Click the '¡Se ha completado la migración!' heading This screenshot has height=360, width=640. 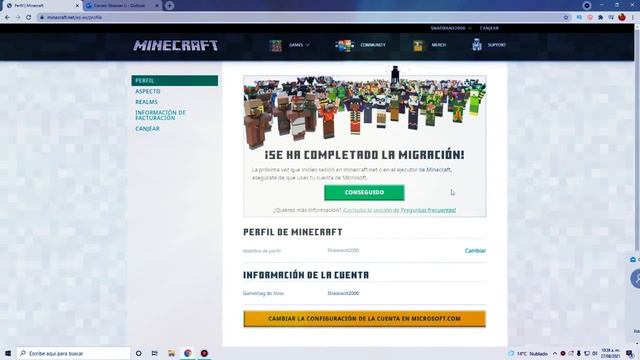tap(364, 155)
